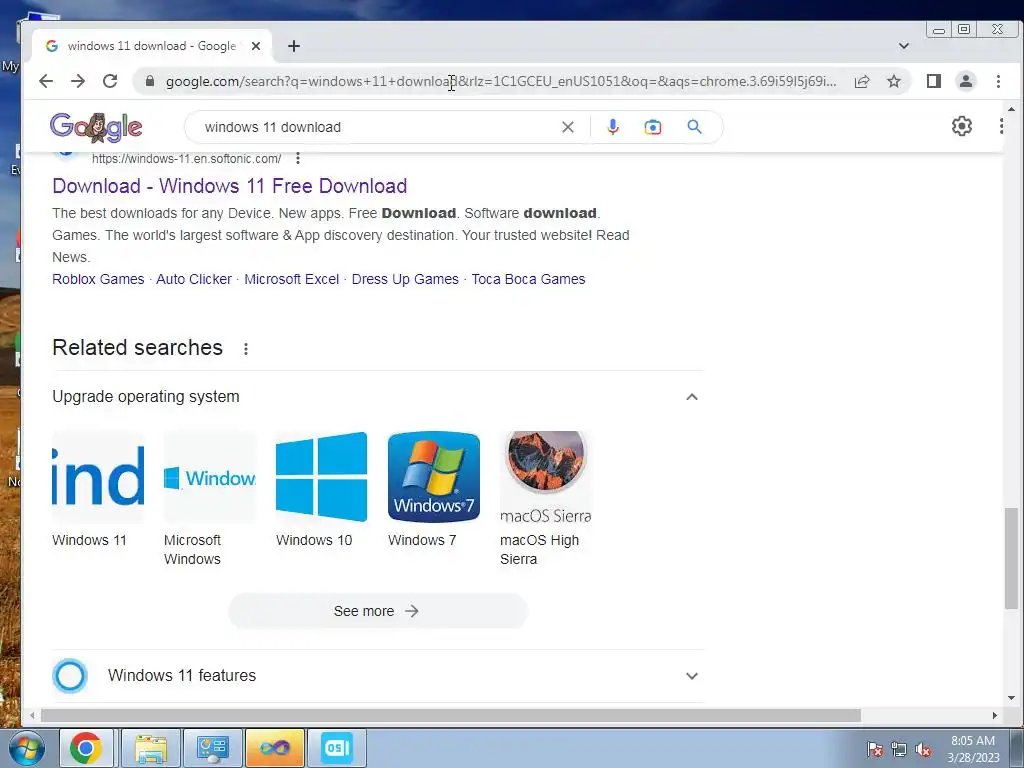
Task: Open the Roblox Games sitelink
Action: (98, 280)
